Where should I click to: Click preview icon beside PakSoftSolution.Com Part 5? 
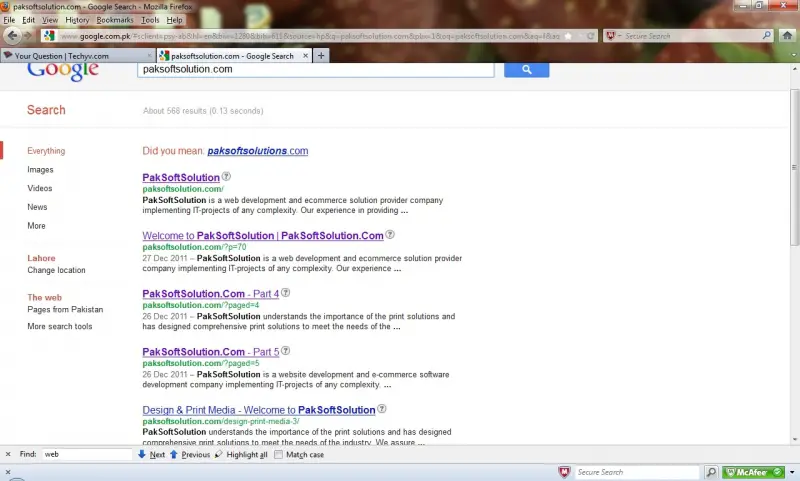tap(286, 351)
